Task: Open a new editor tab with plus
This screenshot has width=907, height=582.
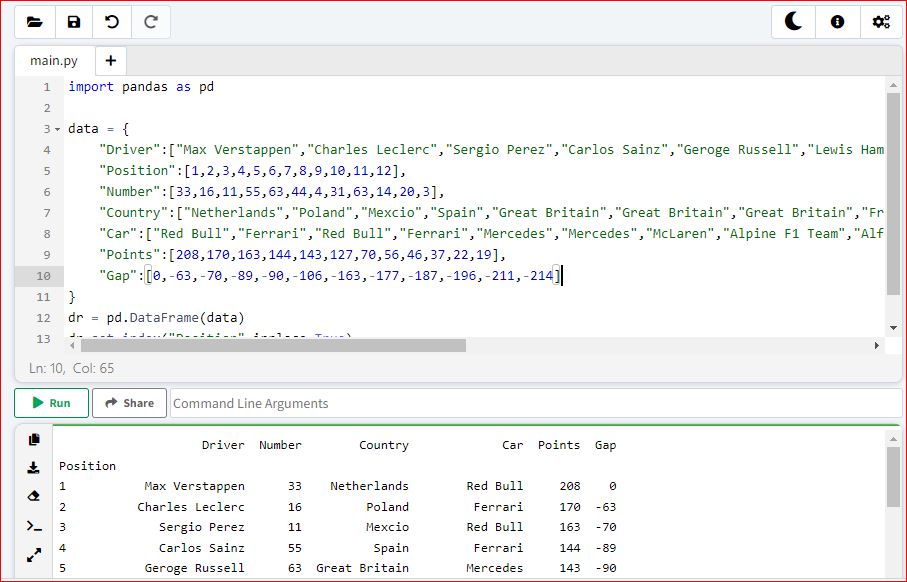Action: pos(110,60)
